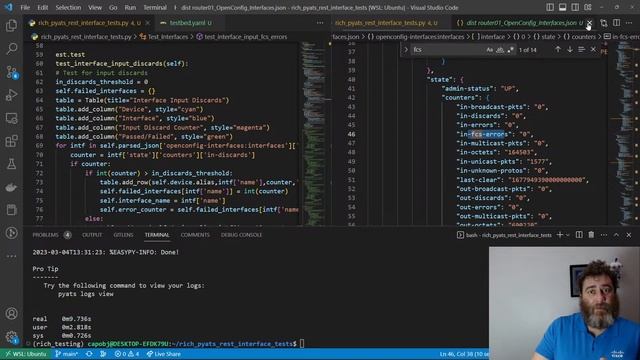Switch to the Comments panel tab
Viewport: 640px width, 360px height.
pyautogui.click(x=195, y=235)
